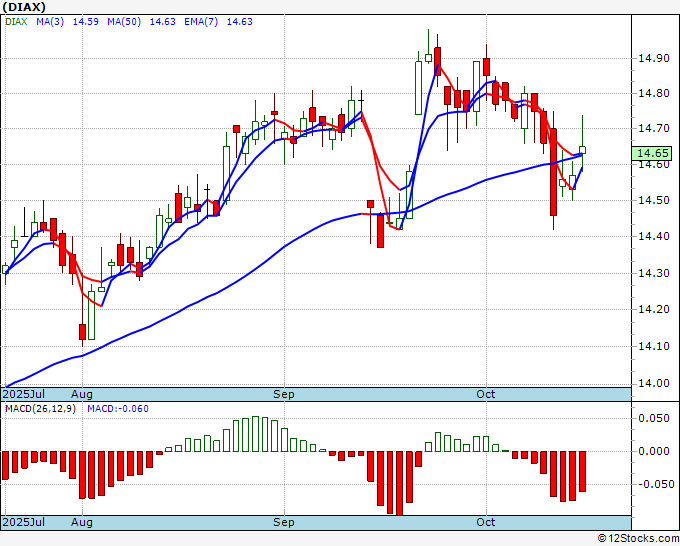Select the DIAX legend label
This screenshot has width=680, height=546.
(16, 22)
